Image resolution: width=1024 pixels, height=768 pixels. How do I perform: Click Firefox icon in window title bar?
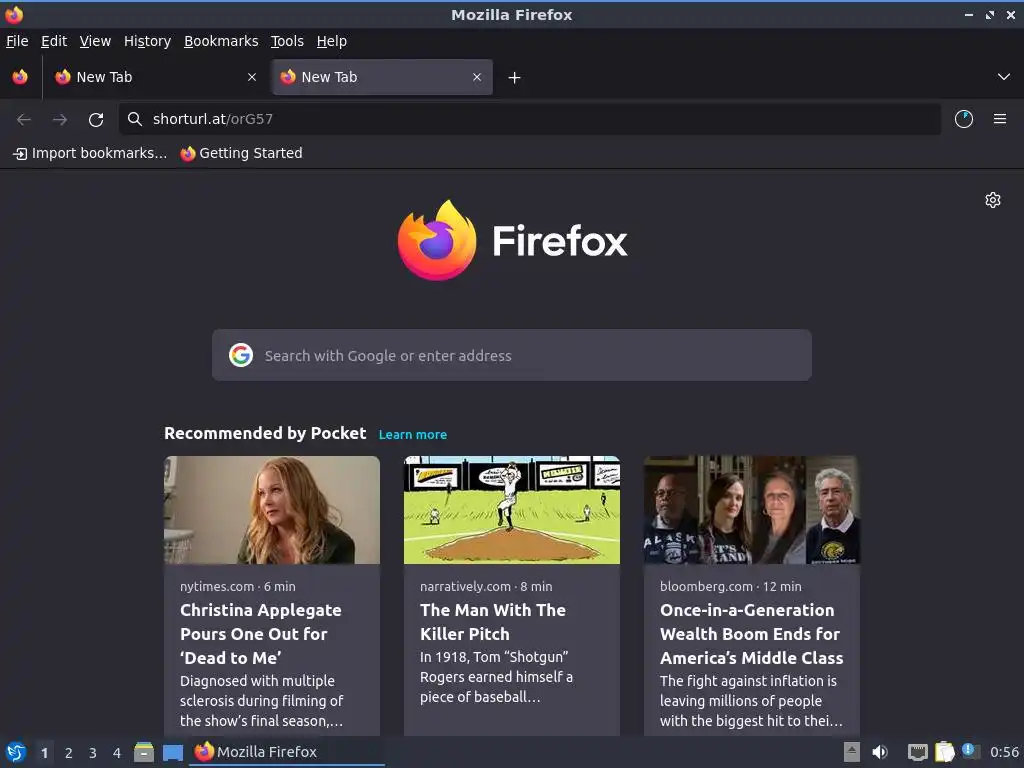point(14,14)
